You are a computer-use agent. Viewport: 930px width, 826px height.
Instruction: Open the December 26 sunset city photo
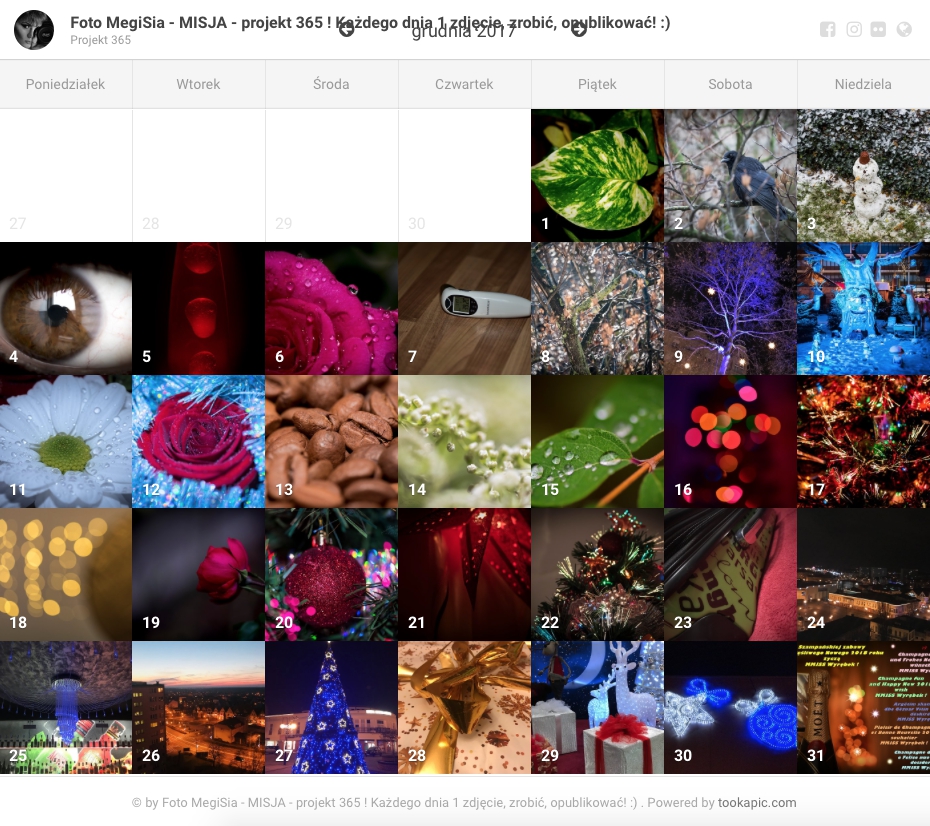pos(198,707)
